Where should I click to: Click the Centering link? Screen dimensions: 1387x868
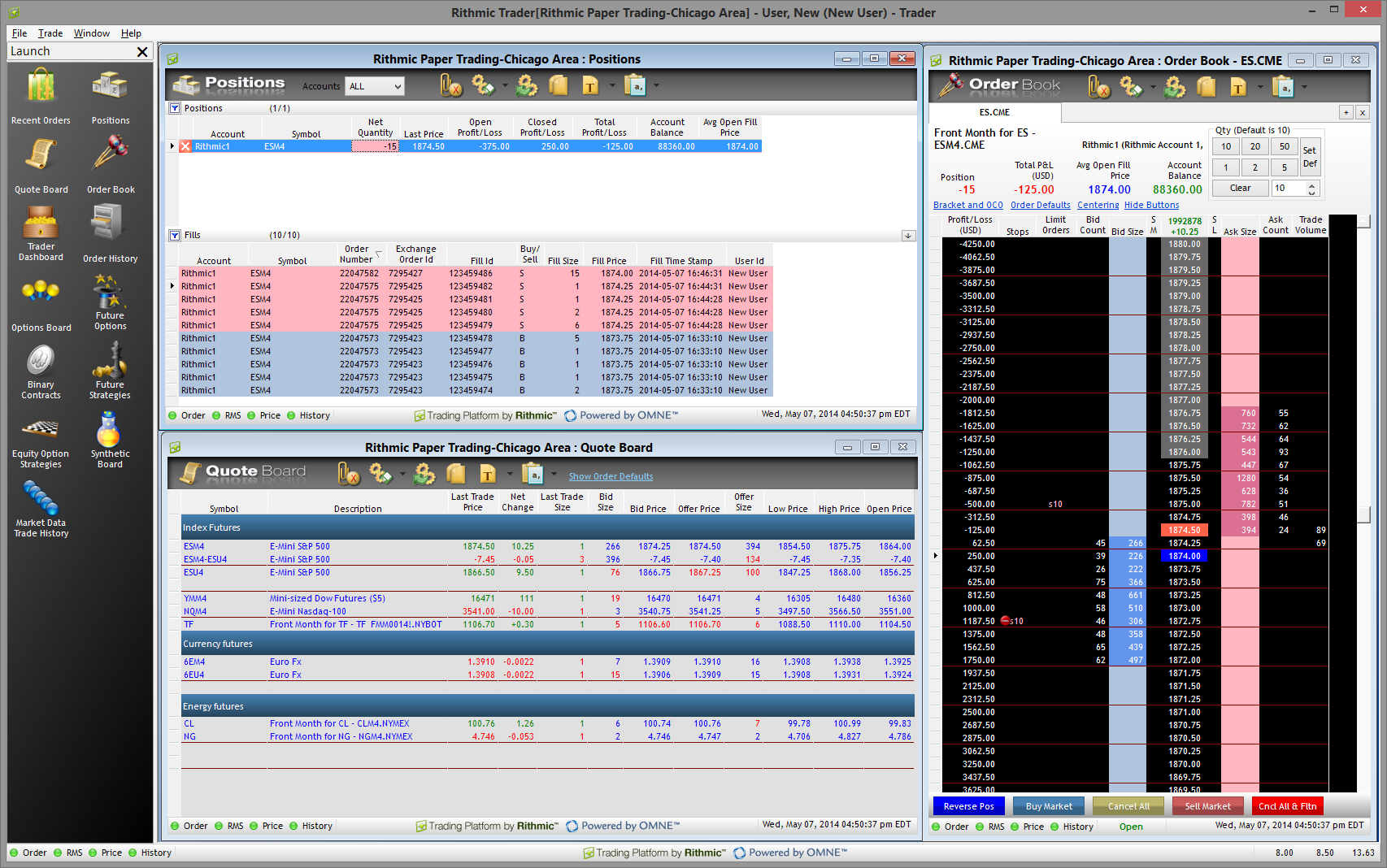1098,205
